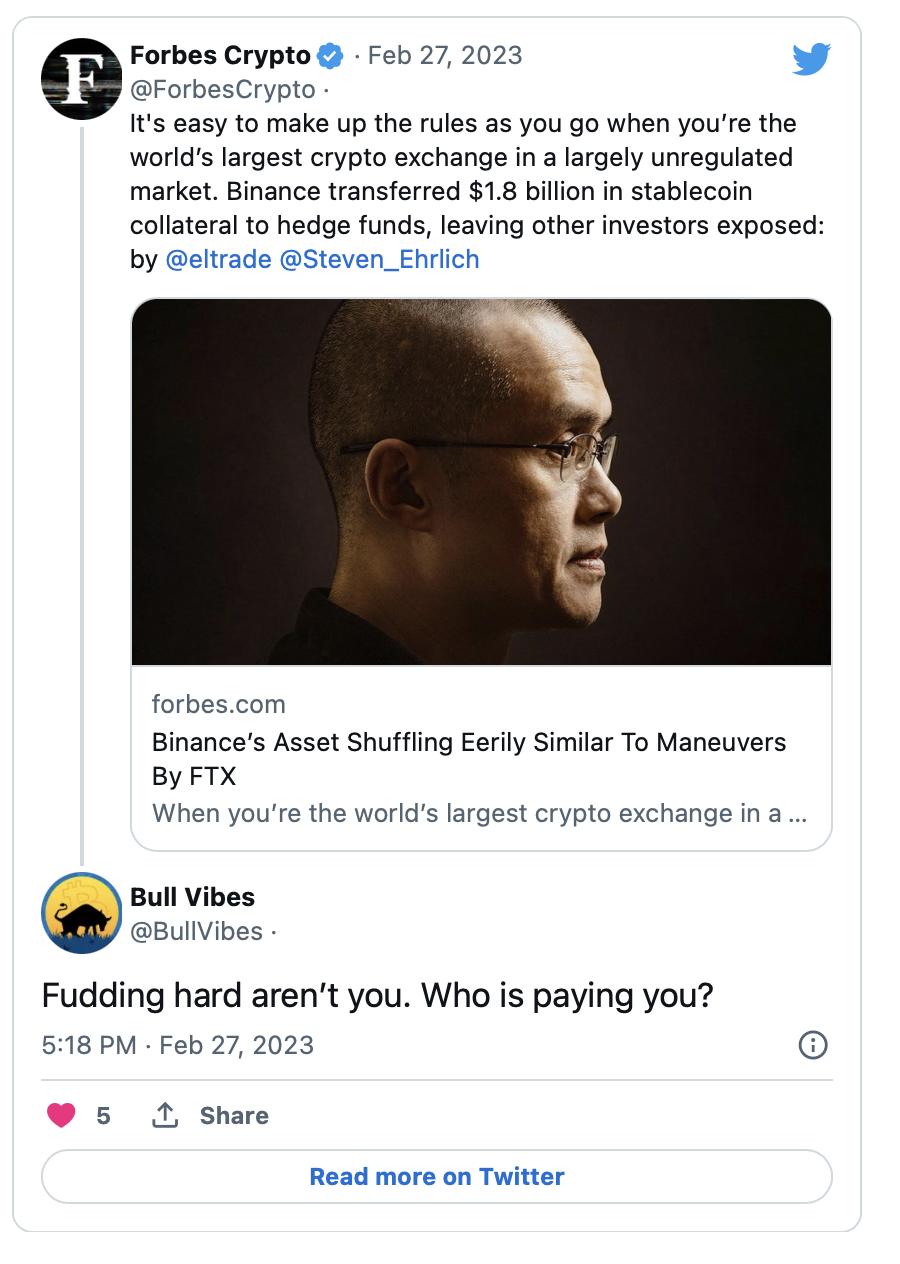Click the Forbes Crypto profile avatar
The width and height of the screenshot is (900, 1264).
(x=81, y=79)
